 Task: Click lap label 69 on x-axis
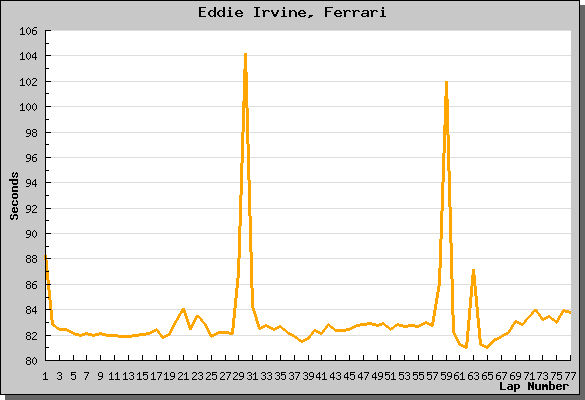click(515, 376)
